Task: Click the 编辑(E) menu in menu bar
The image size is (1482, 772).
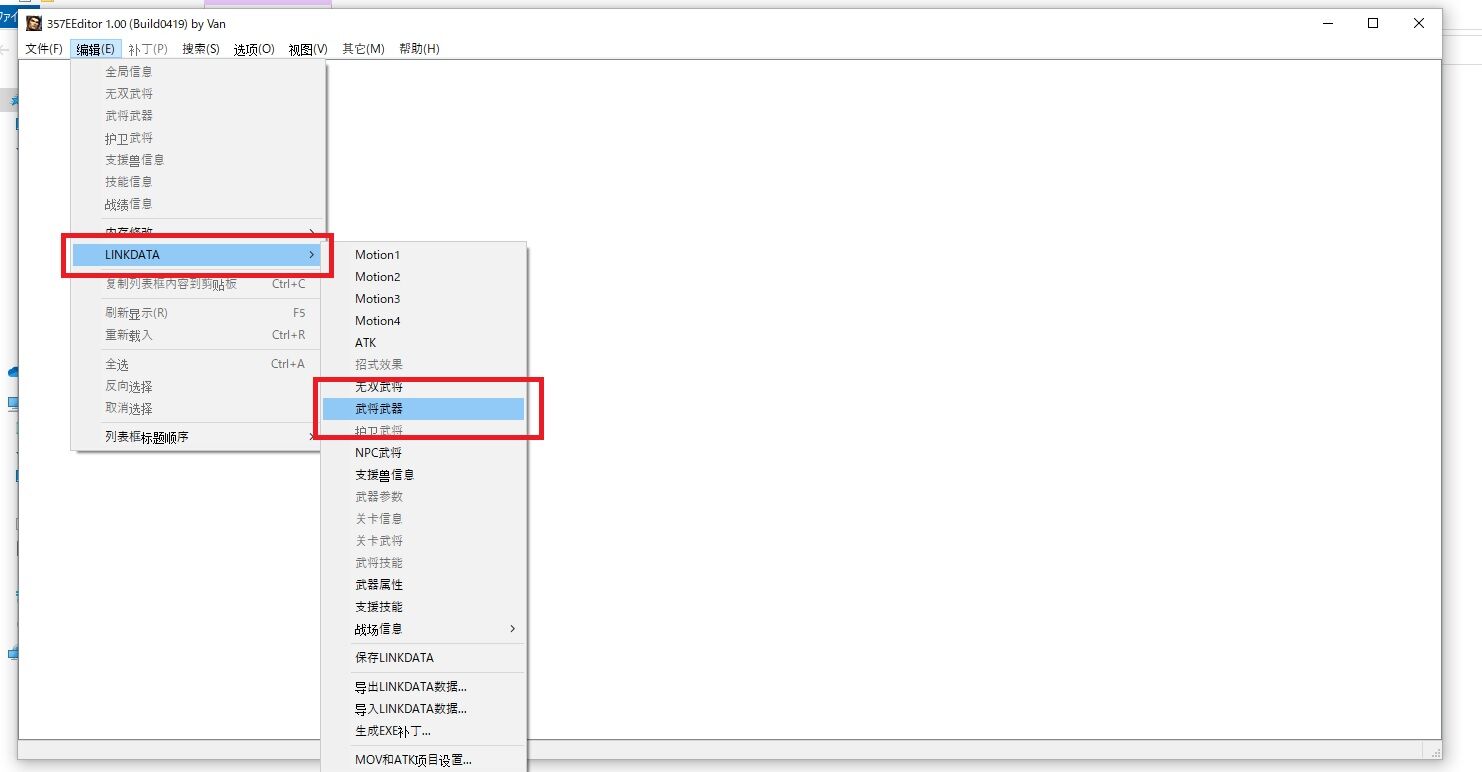Action: pyautogui.click(x=96, y=49)
